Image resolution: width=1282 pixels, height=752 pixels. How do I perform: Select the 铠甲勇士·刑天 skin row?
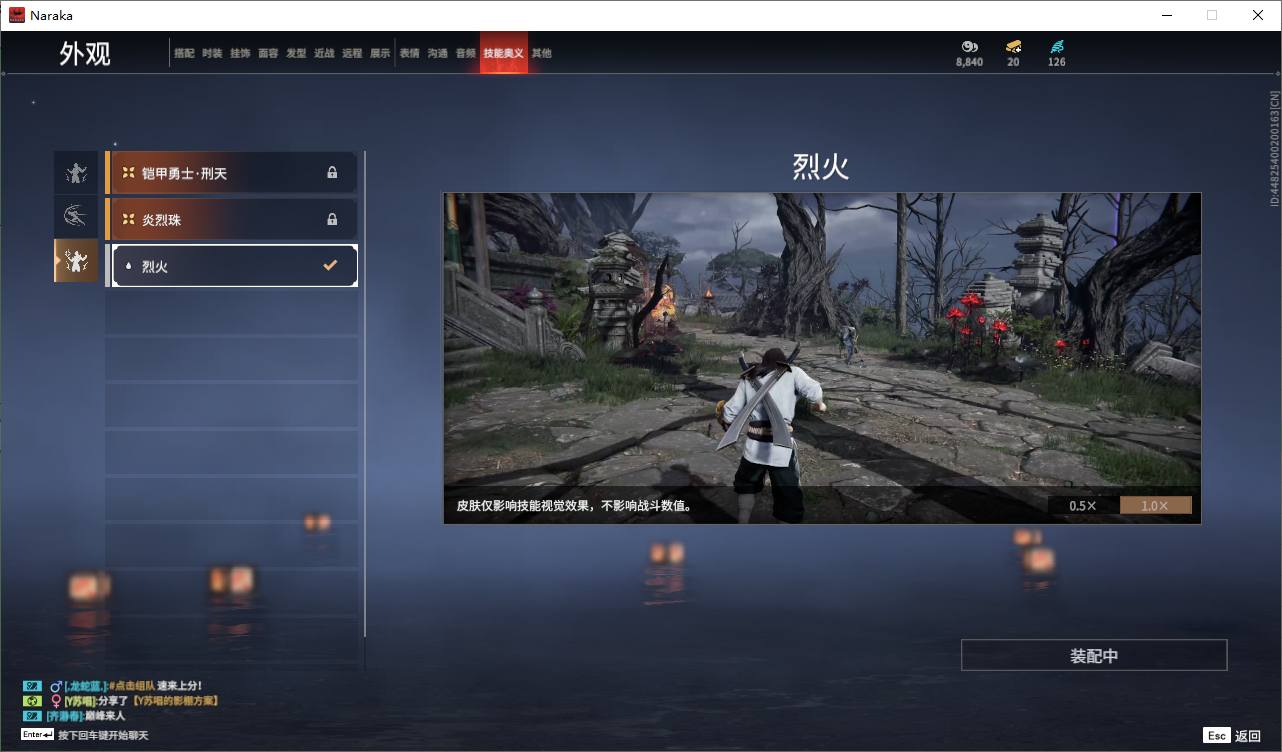(x=231, y=173)
